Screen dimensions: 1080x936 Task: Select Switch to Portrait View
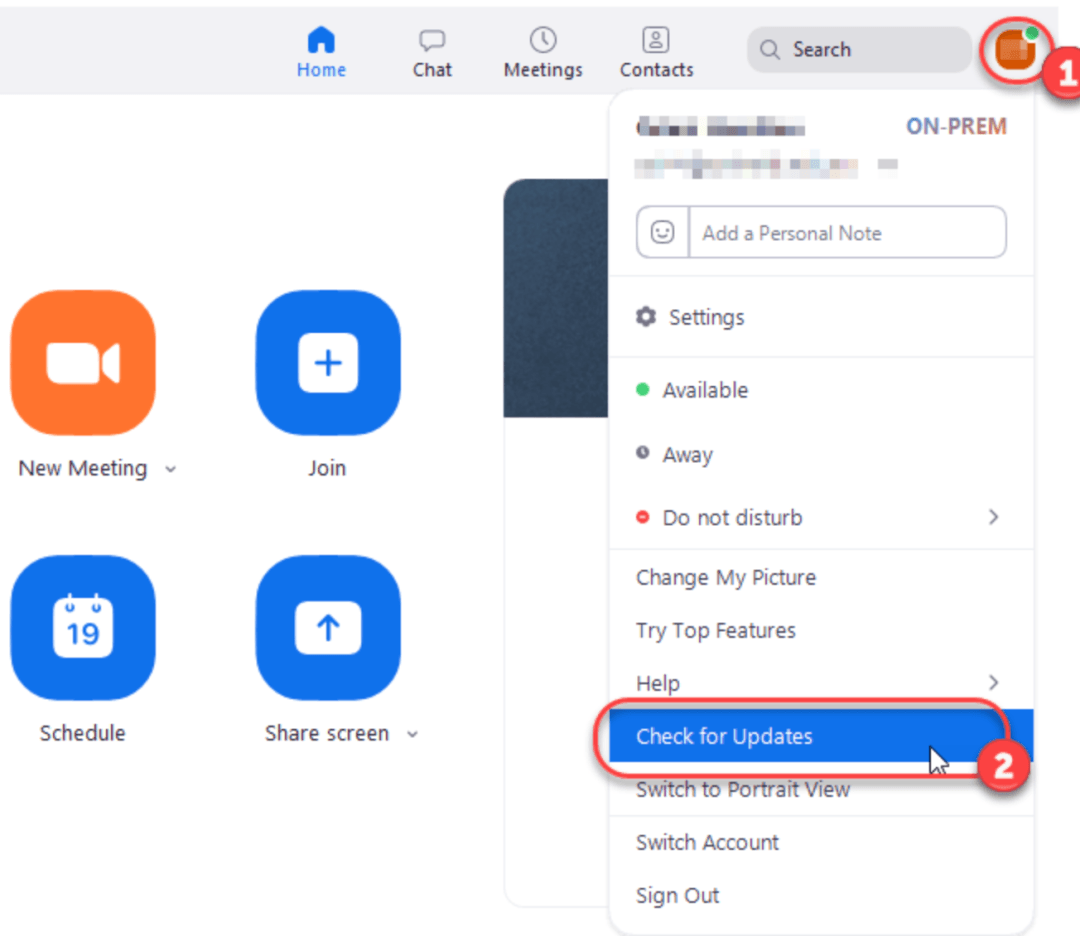[x=821, y=789]
